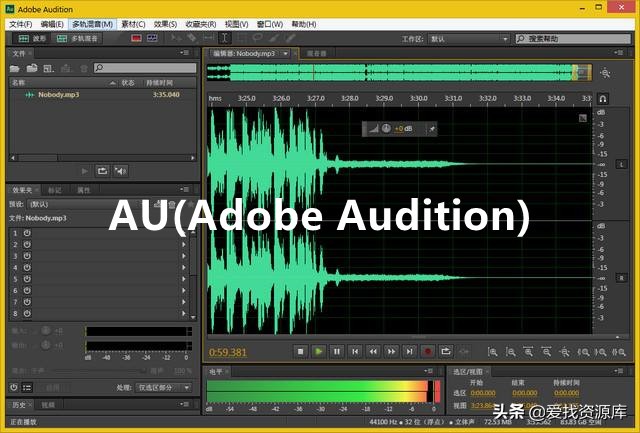This screenshot has height=433, width=640.
Task: Pause playback with the Pause button
Action: [x=337, y=351]
